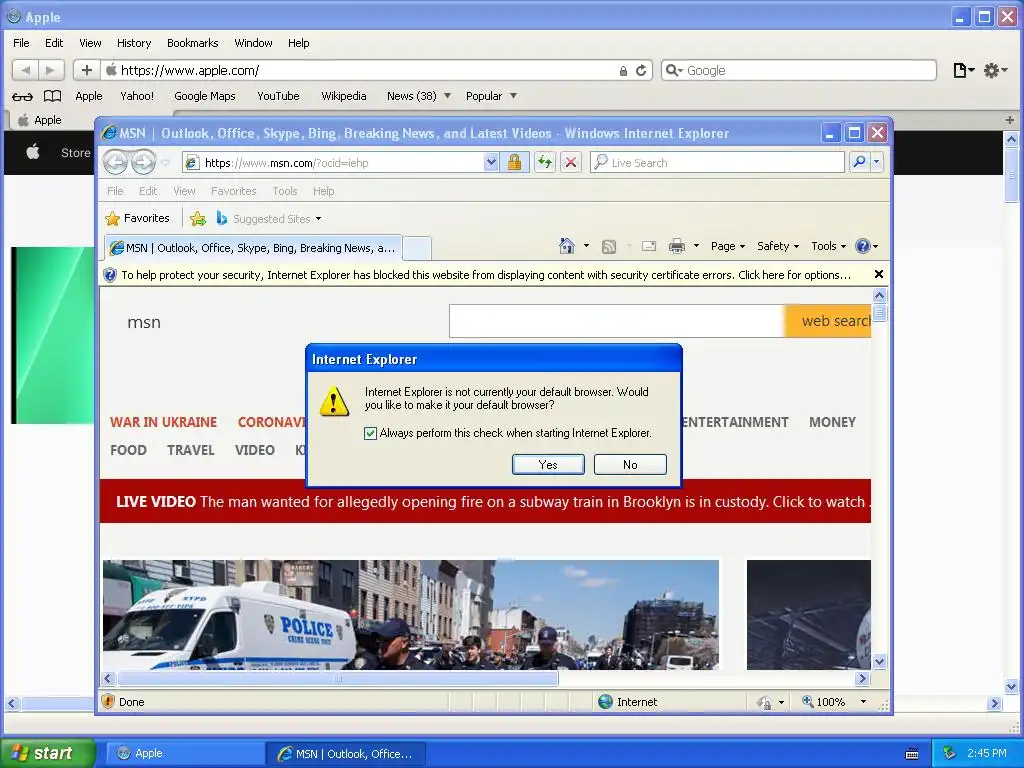Click Internet Explorer forward button

(144, 162)
